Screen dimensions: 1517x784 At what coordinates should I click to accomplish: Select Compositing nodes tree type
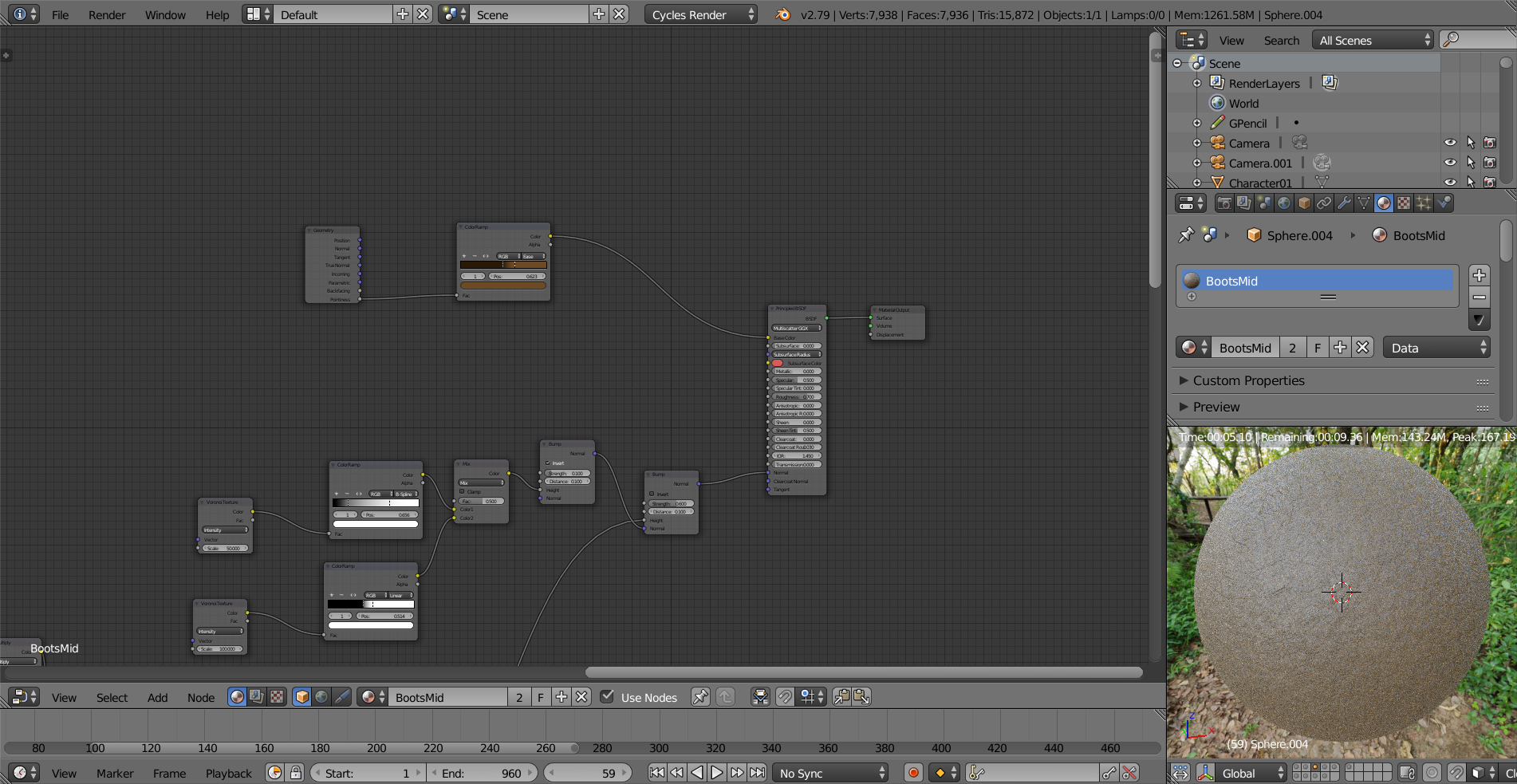(256, 697)
